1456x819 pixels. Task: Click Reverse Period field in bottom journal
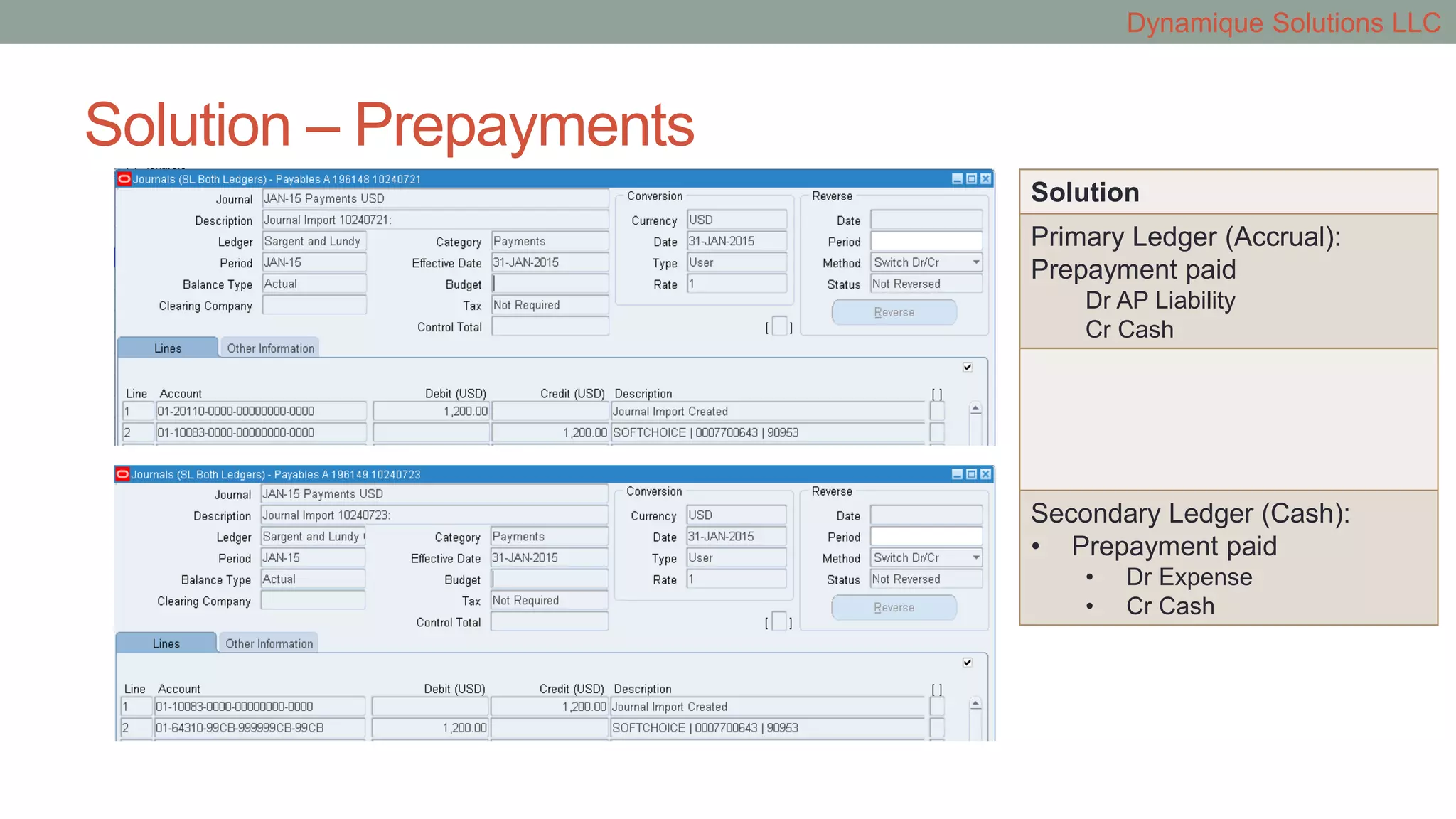pos(926,537)
